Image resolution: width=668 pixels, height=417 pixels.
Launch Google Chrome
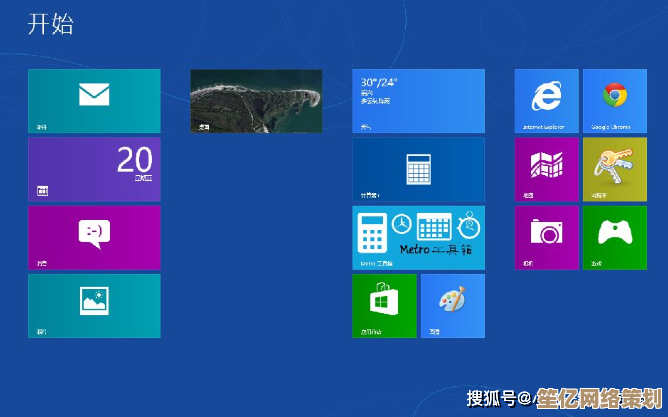614,101
